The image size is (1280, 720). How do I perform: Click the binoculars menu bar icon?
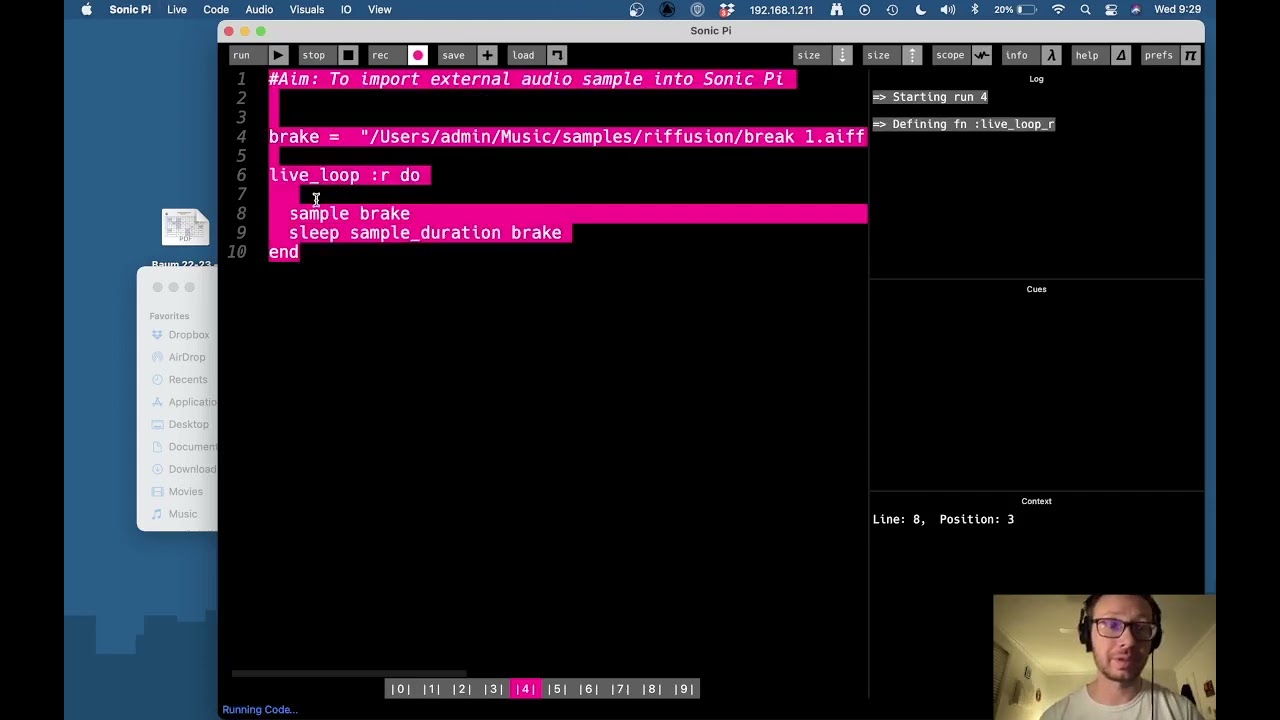click(837, 9)
